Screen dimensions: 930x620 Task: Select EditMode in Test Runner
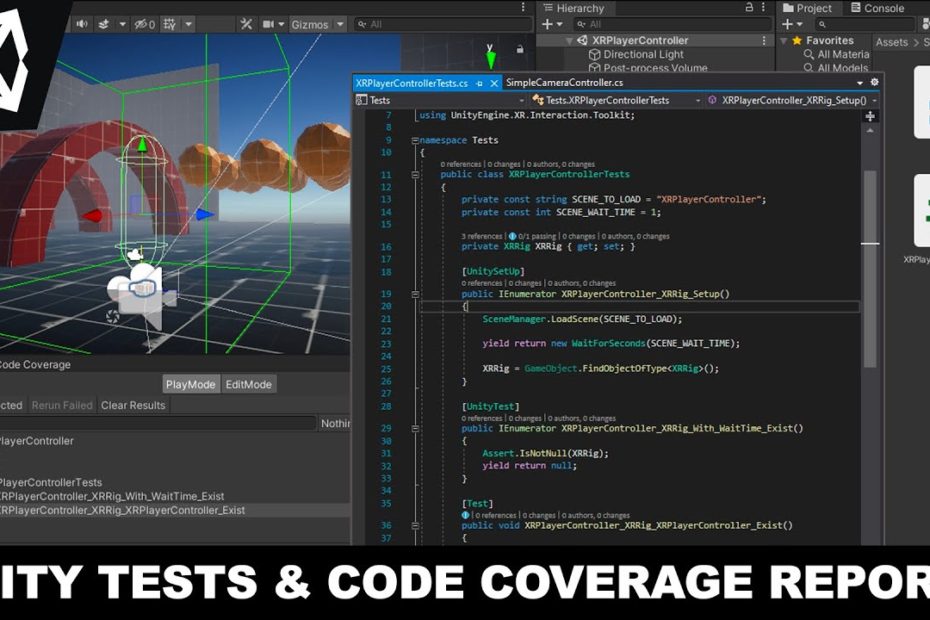click(x=249, y=384)
